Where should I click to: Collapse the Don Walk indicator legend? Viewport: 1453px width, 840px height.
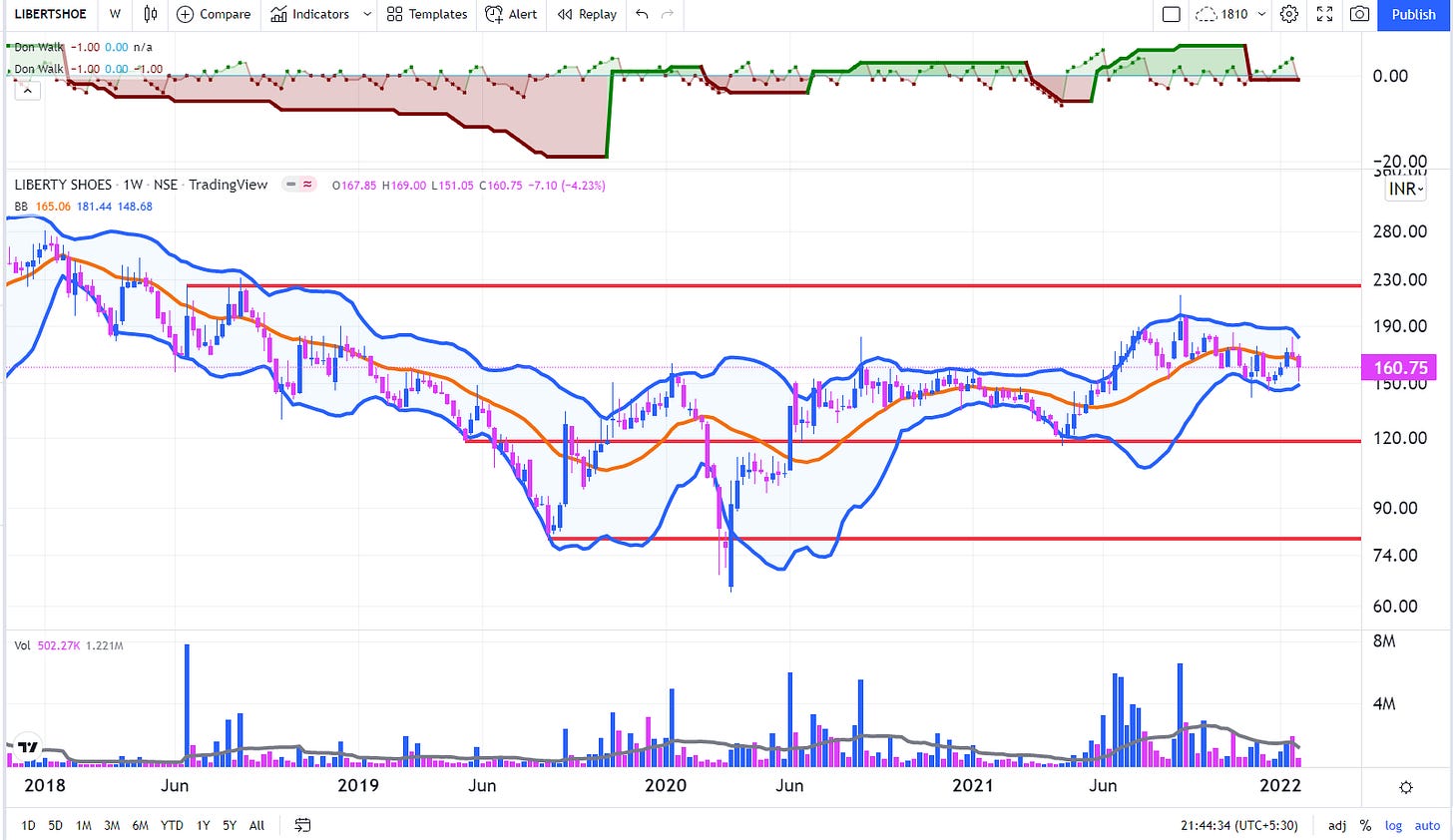[27, 91]
